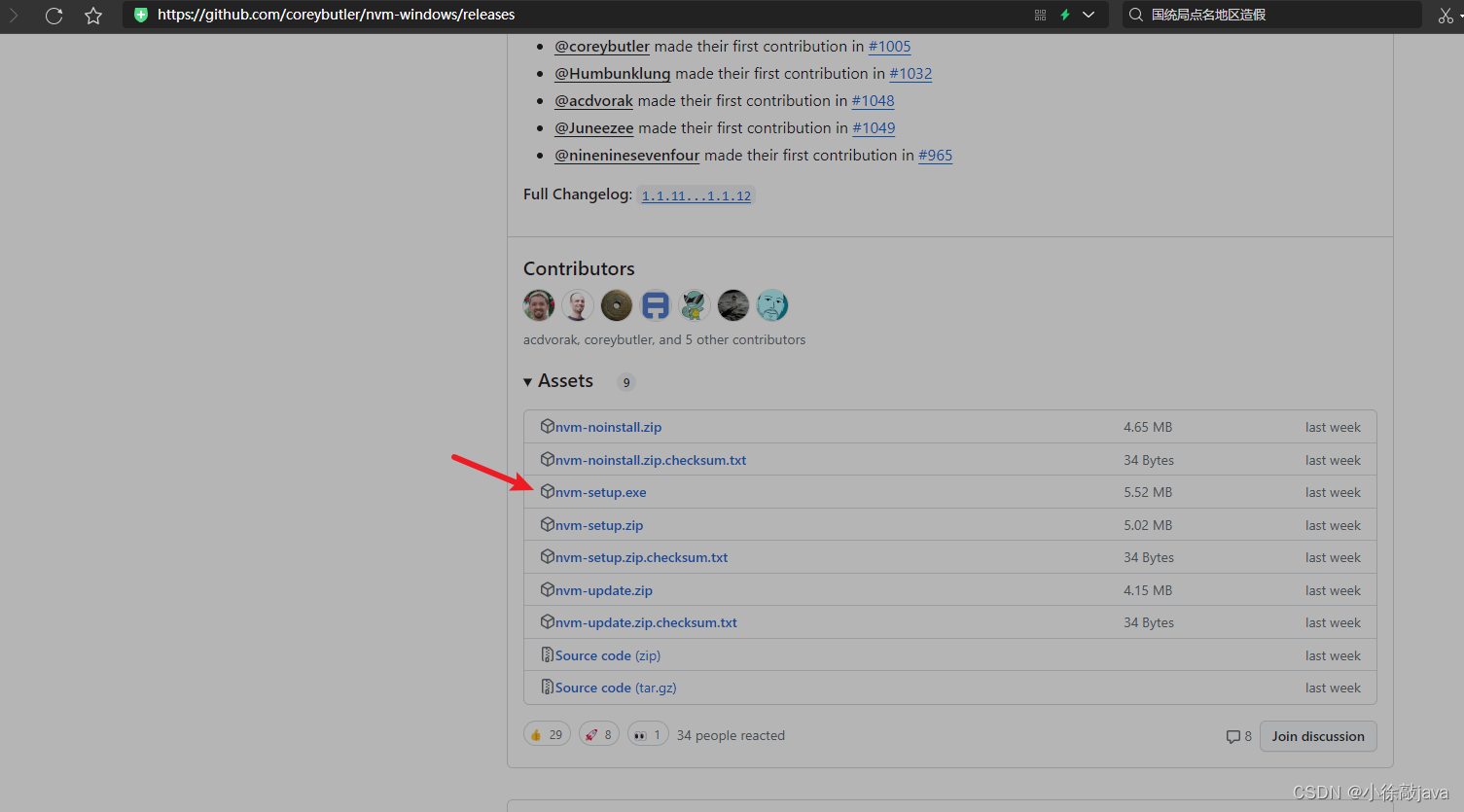The width and height of the screenshot is (1464, 812).
Task: Open the grid icon in address bar
Action: tap(1040, 15)
